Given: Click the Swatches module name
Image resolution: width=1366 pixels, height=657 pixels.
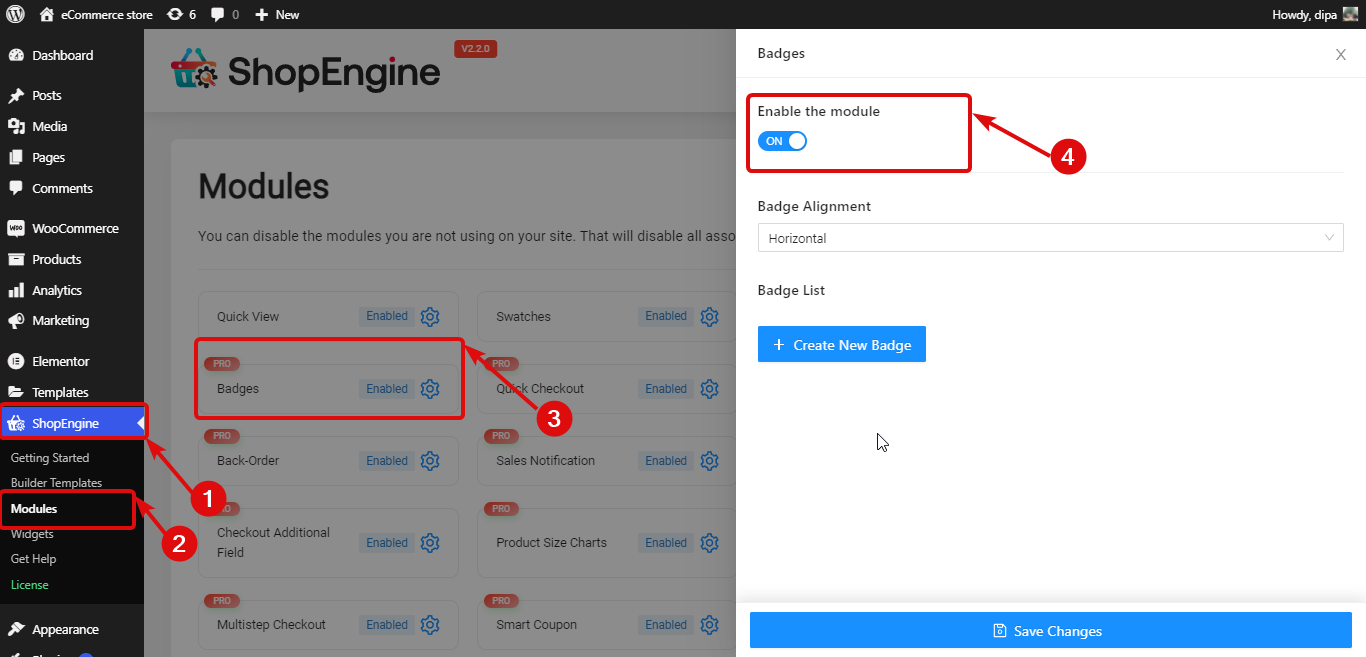Looking at the screenshot, I should (x=524, y=317).
